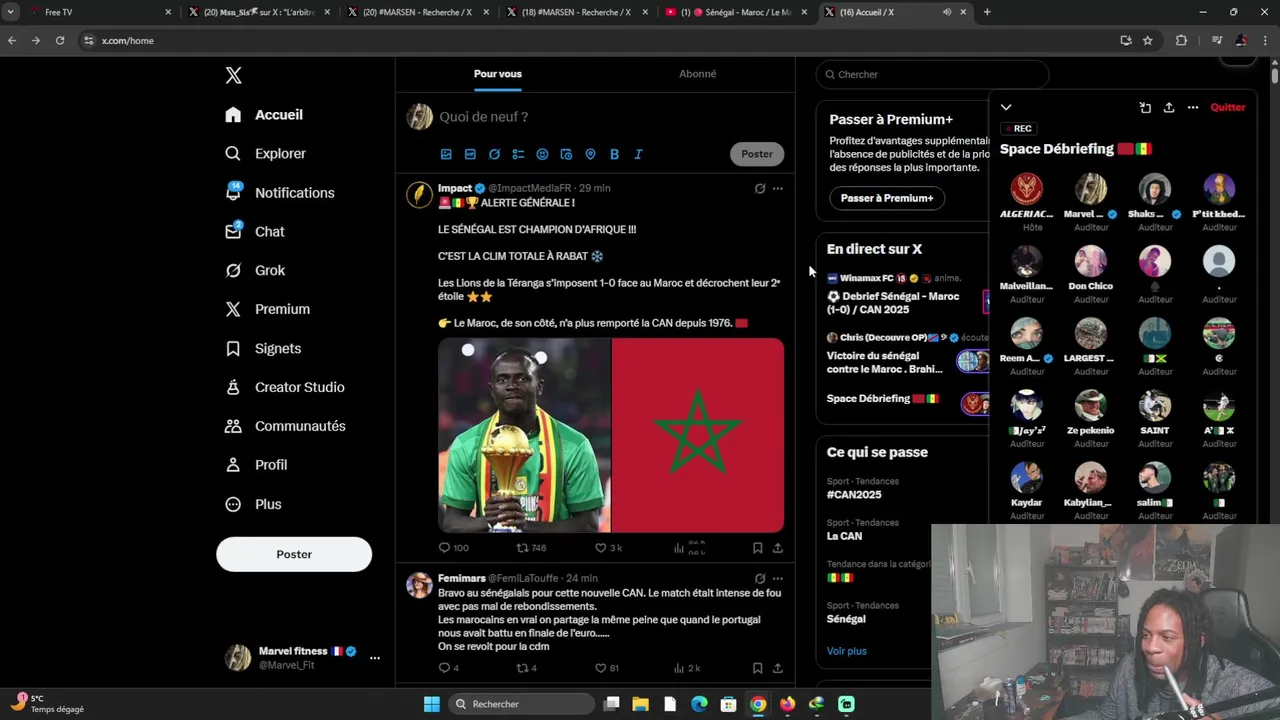Add a GIF to the post

pos(470,154)
